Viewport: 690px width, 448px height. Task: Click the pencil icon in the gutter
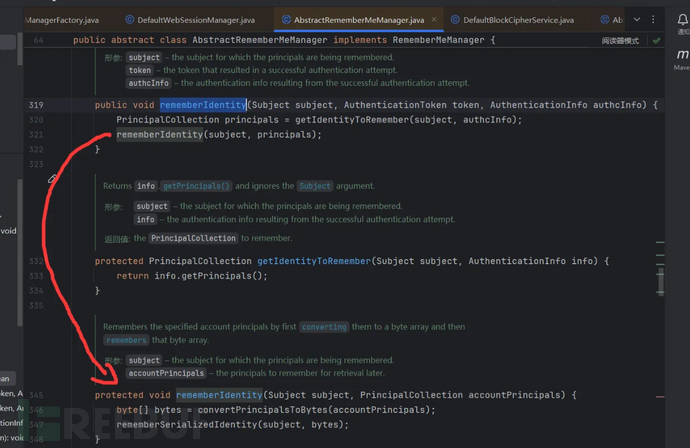(x=53, y=179)
